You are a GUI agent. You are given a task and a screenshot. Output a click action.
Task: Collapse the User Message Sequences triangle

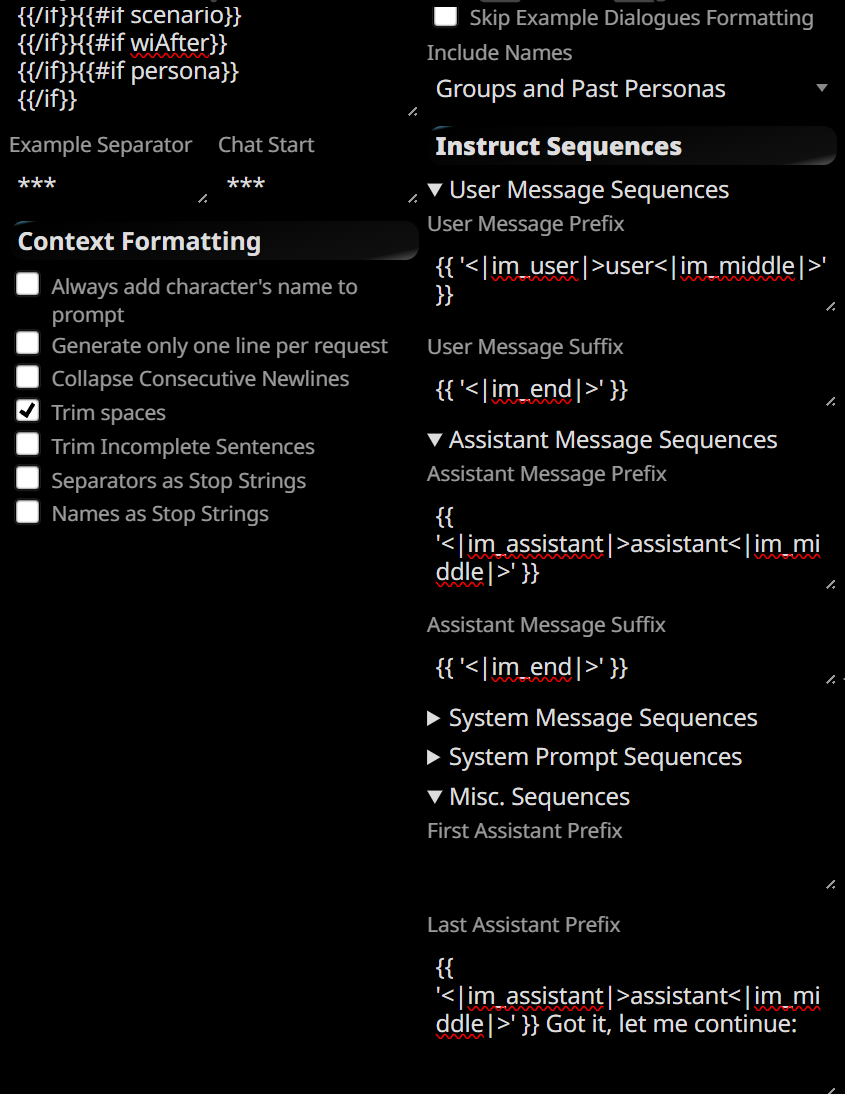coord(435,190)
